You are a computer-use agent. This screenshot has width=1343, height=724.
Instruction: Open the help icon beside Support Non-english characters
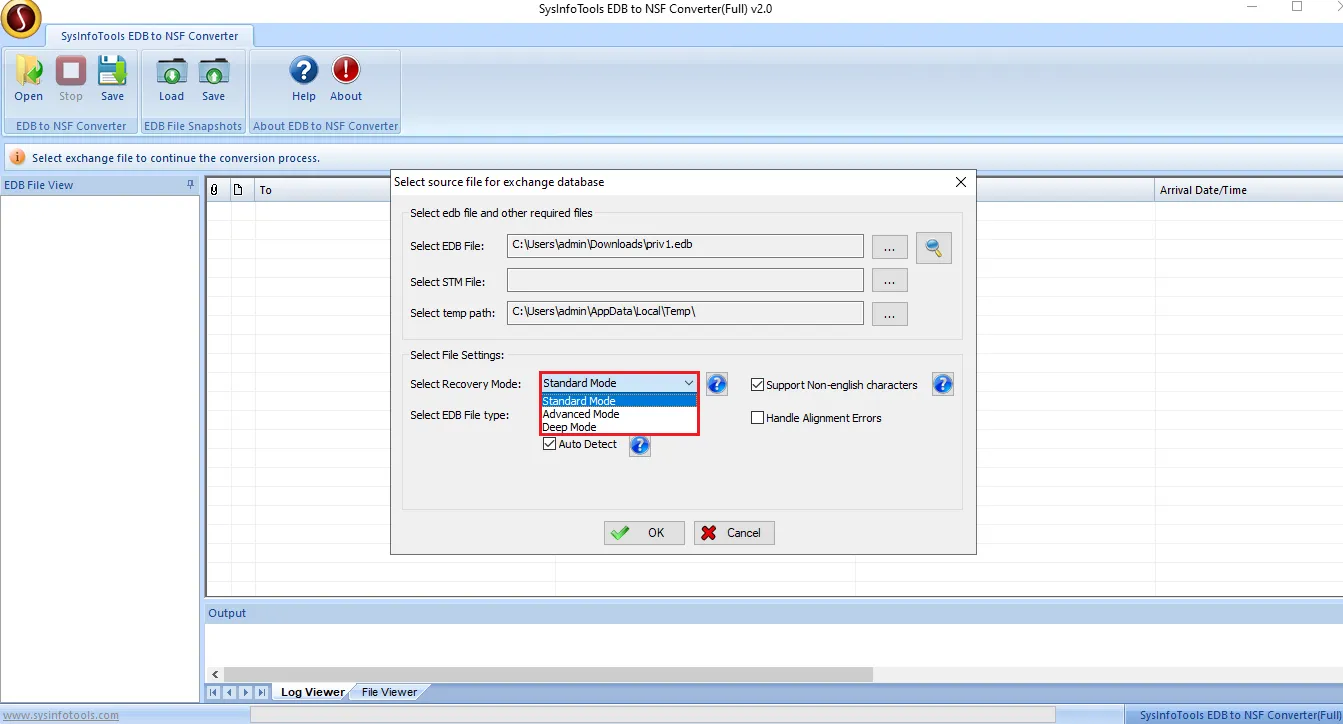coord(942,384)
